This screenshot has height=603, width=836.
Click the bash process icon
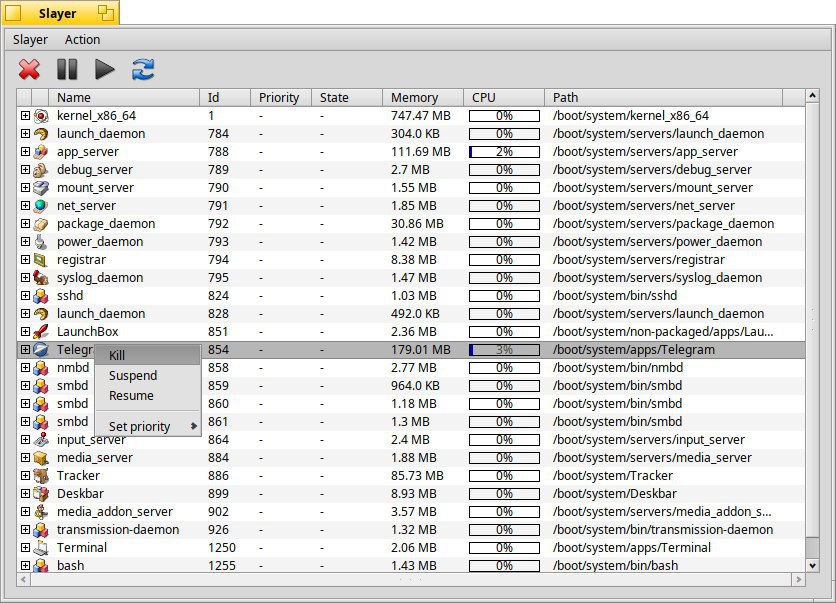pos(41,566)
